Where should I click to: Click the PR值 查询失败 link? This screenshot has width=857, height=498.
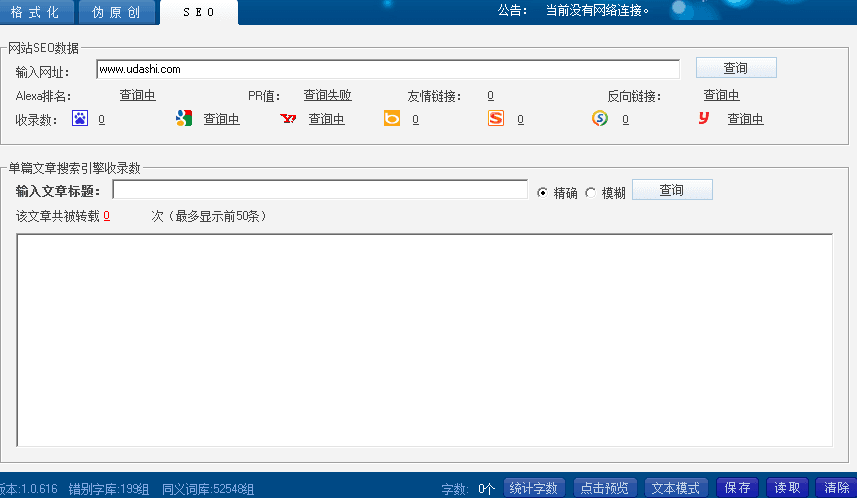[327, 95]
